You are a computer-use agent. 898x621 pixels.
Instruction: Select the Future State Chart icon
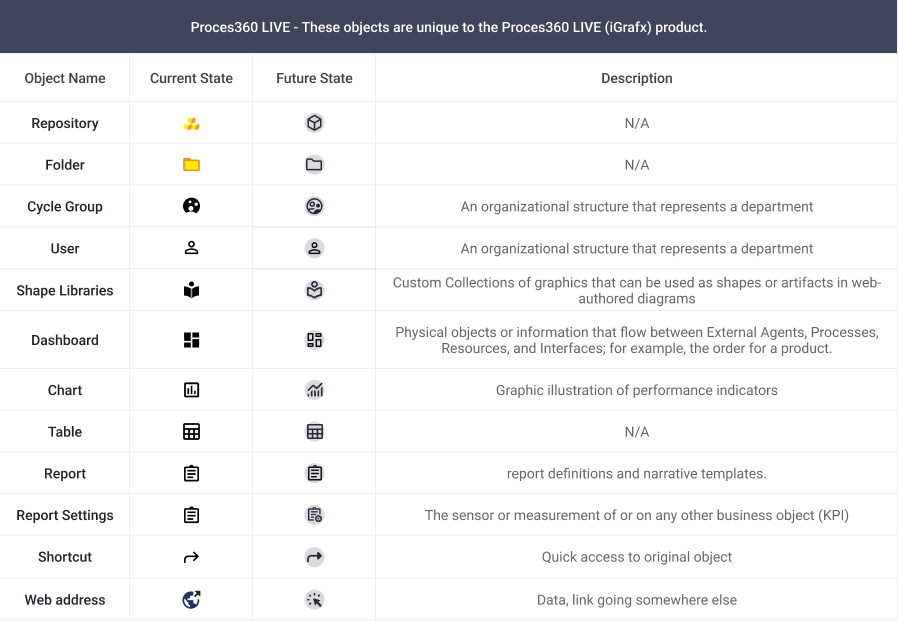click(x=314, y=390)
